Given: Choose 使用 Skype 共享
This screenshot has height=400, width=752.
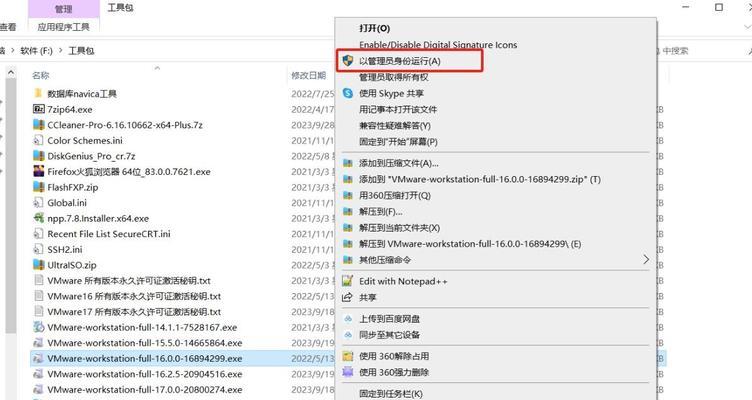Looking at the screenshot, I should coord(391,94).
